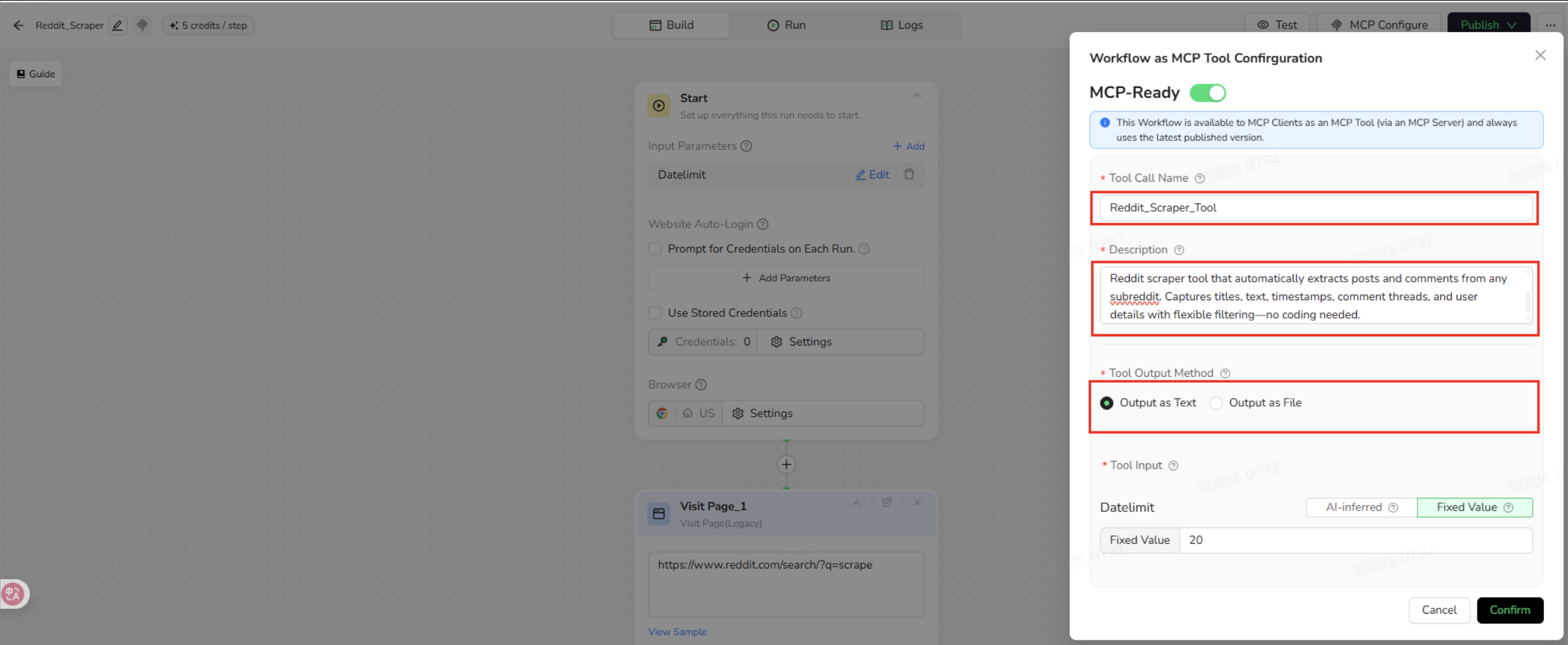
Task: Click the Visit Page_1 node icon
Action: click(x=659, y=513)
